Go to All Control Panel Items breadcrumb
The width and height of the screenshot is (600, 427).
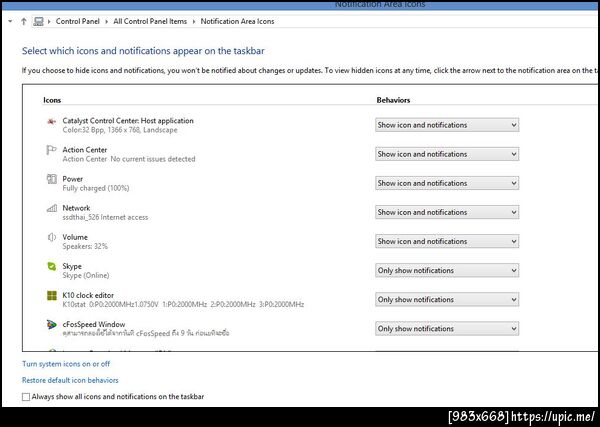coord(150,21)
